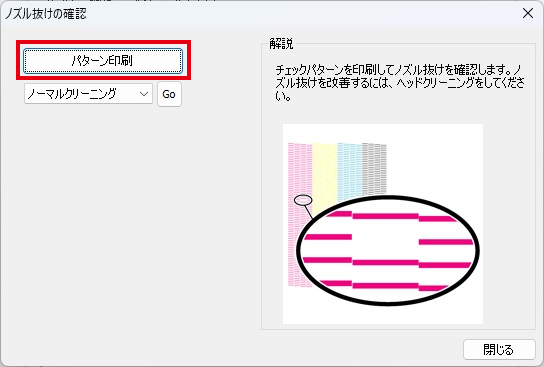
Task: Close the ノズル抜けの確認 dialog with X
Action: [528, 13]
